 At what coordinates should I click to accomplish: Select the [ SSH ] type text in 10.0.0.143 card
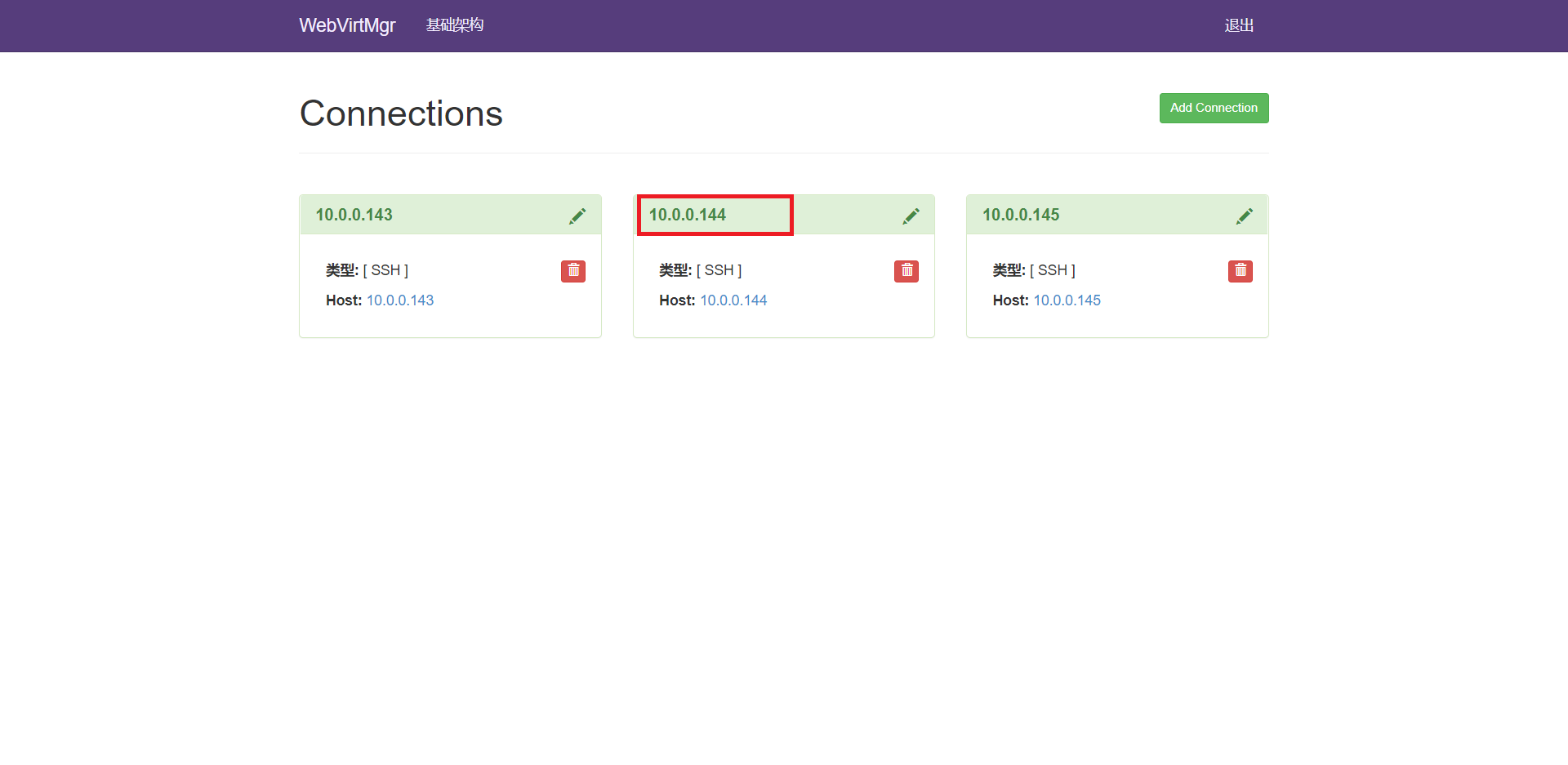385,270
